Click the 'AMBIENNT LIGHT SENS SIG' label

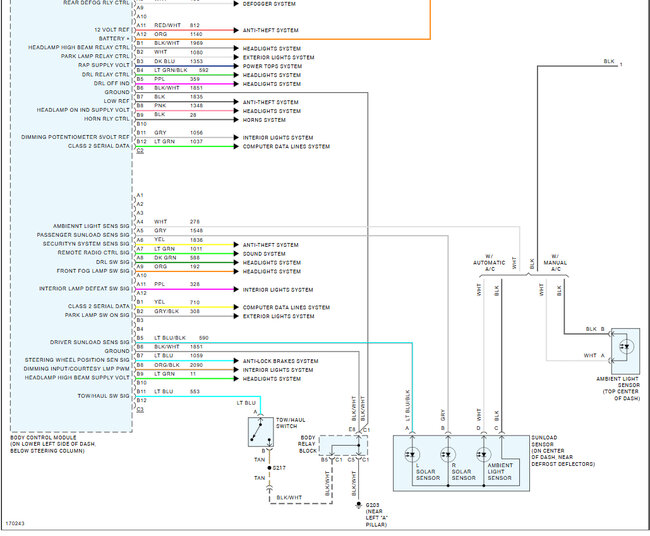pos(91,226)
